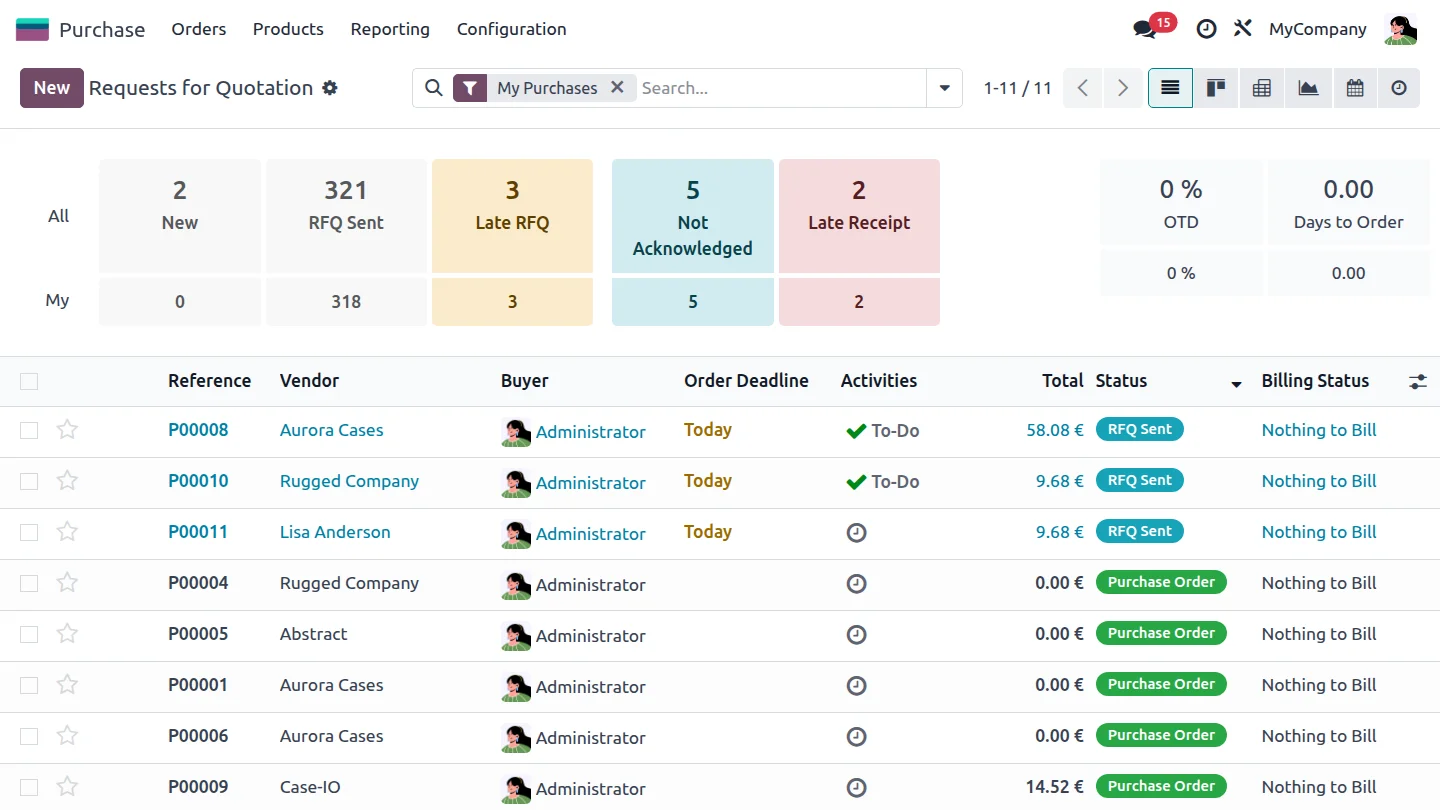This screenshot has width=1440, height=810.
Task: Open the Calendar view
Action: pos(1355,88)
